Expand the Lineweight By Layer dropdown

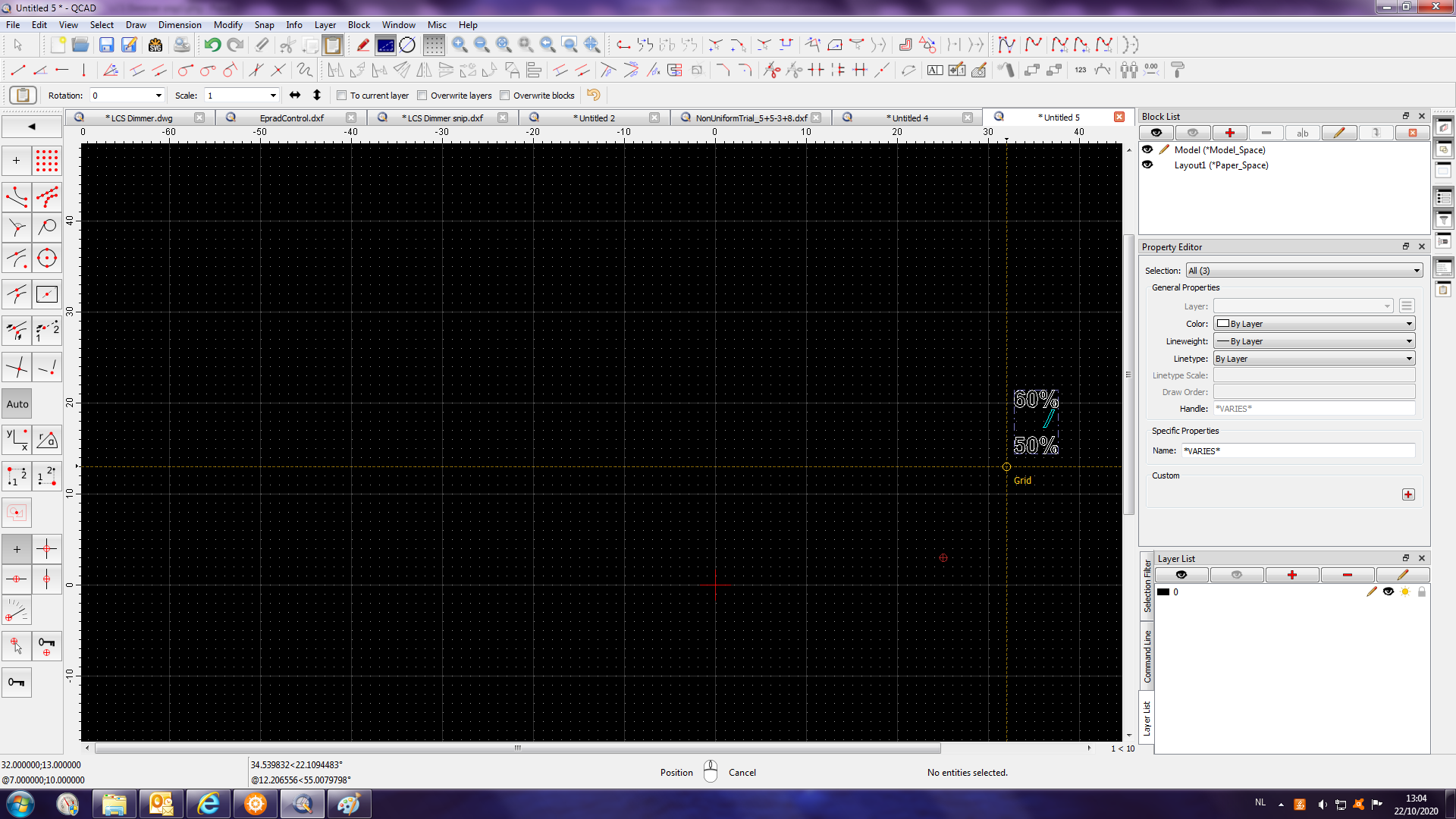(x=1314, y=341)
